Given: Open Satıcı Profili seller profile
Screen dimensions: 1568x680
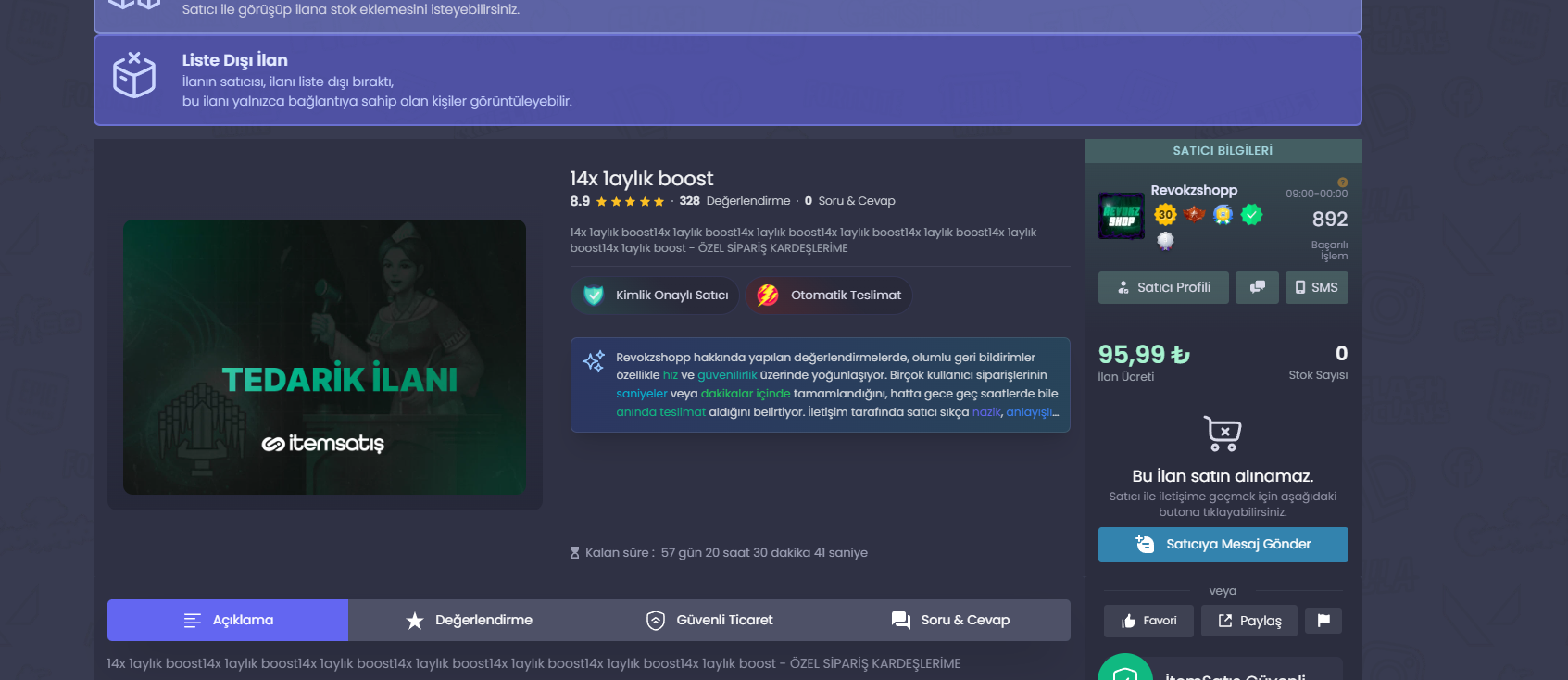Looking at the screenshot, I should point(1163,287).
